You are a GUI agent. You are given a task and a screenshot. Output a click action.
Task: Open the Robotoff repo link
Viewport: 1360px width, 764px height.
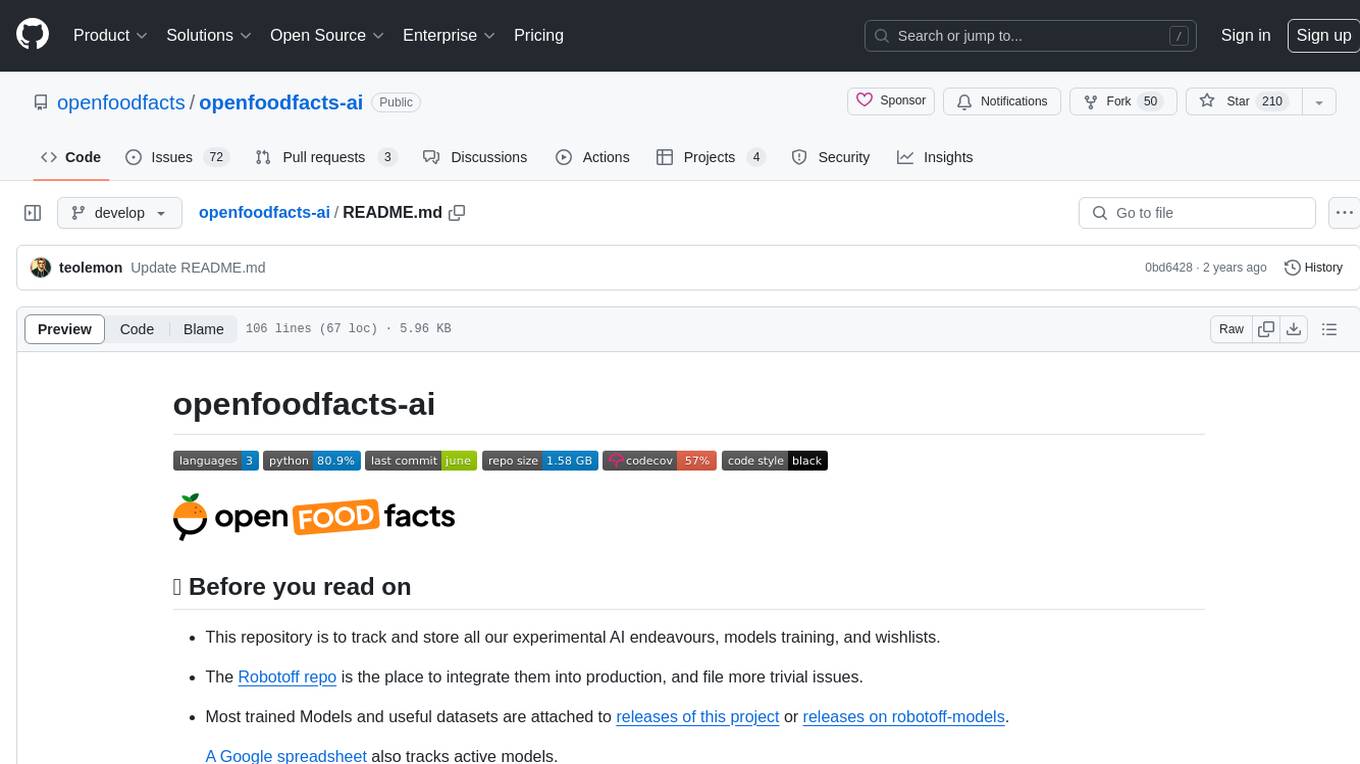point(287,677)
